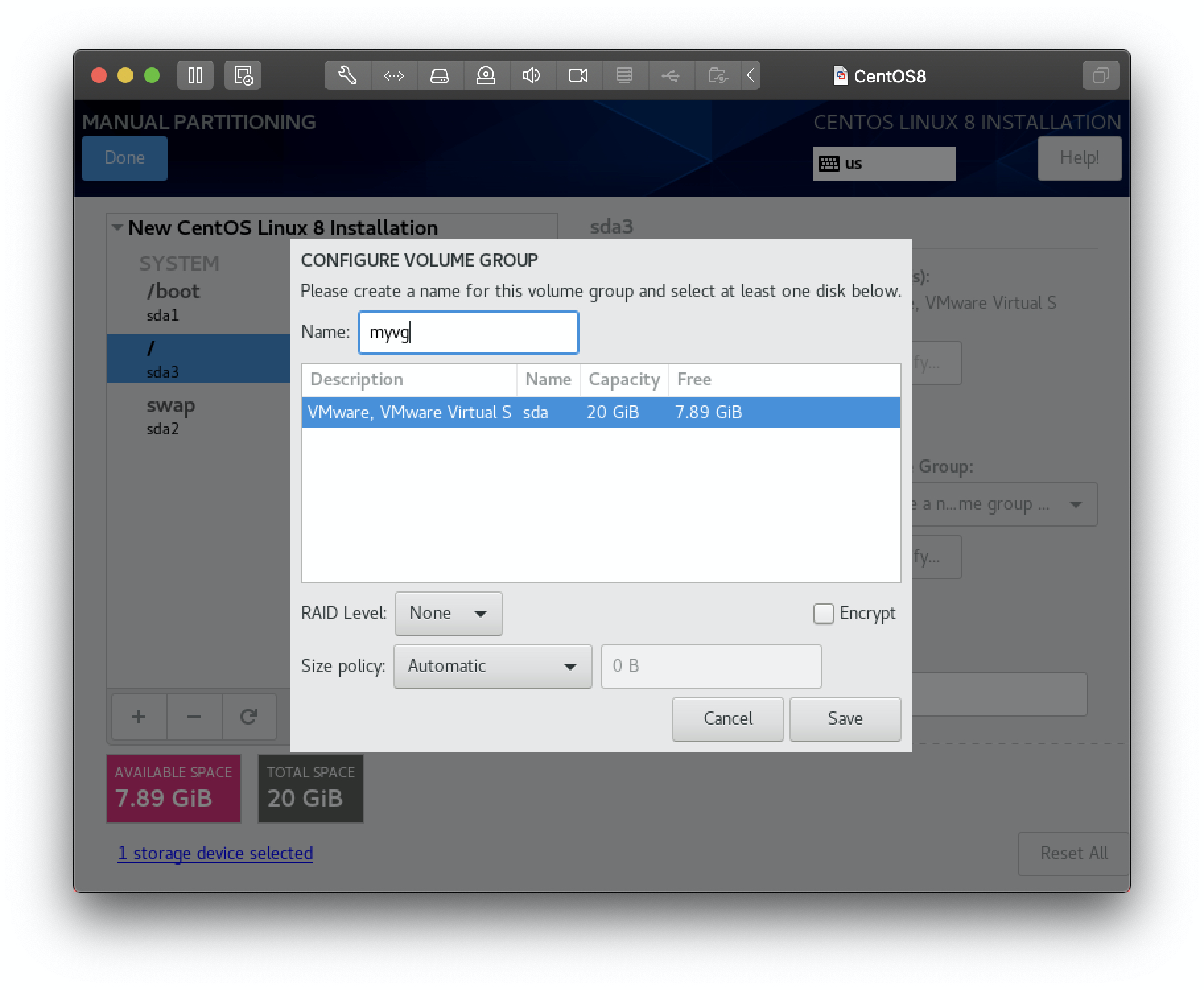Click the CentOS8 document icon in the title
Viewport: 1204px width, 990px height.
click(x=840, y=76)
